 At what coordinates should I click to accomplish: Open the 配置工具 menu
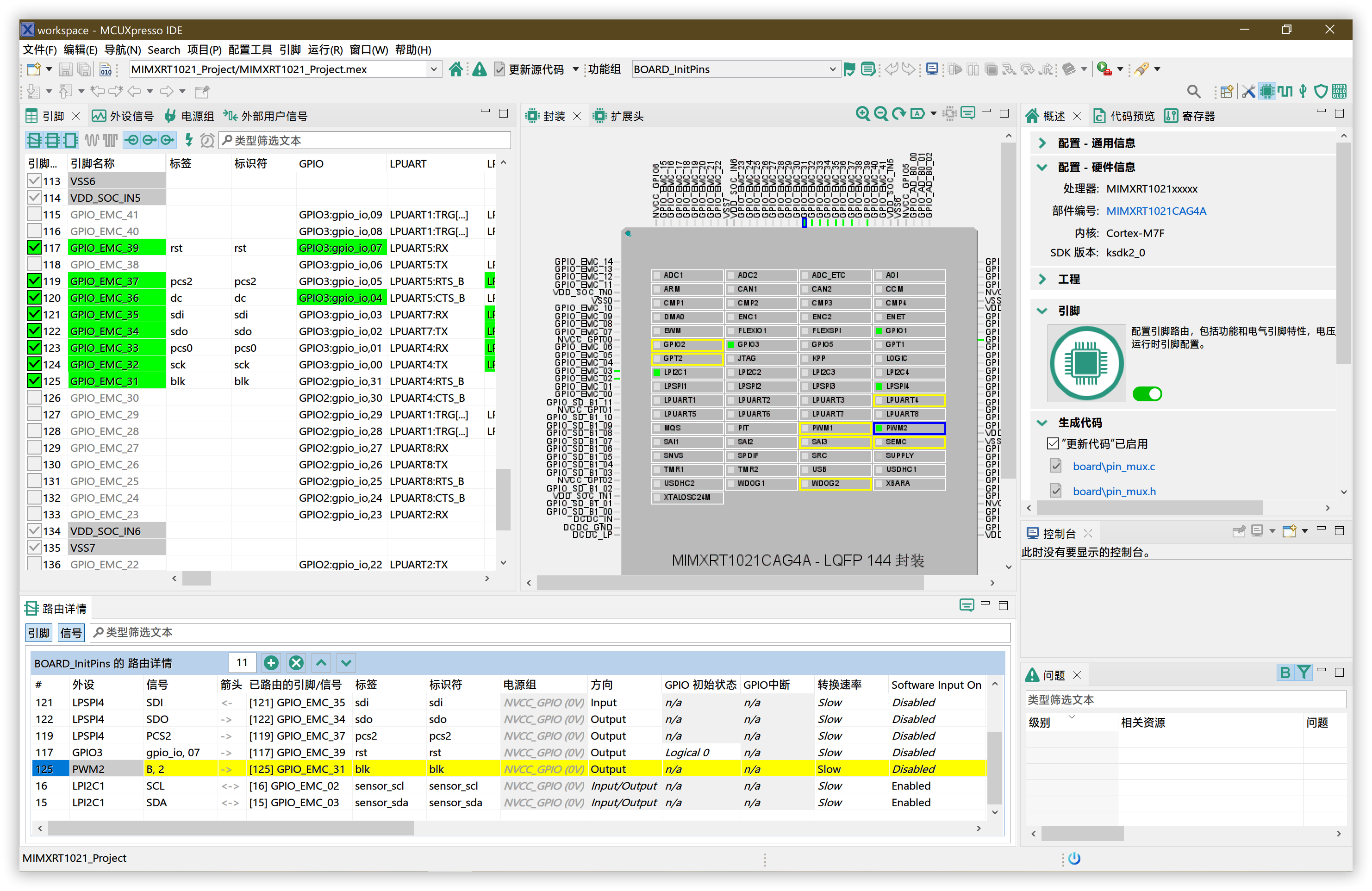[250, 50]
